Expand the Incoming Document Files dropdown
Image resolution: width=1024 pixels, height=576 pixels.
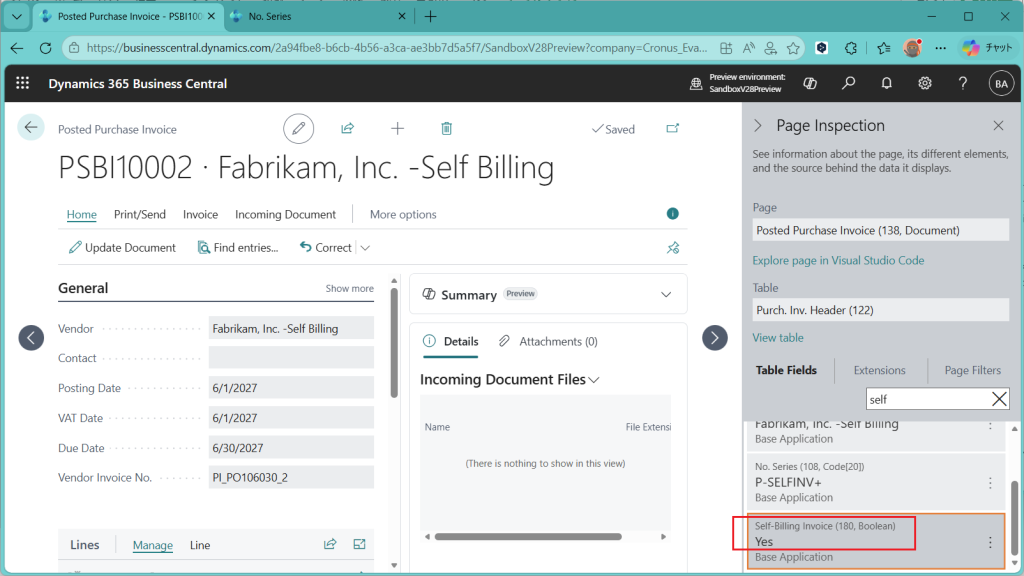594,380
